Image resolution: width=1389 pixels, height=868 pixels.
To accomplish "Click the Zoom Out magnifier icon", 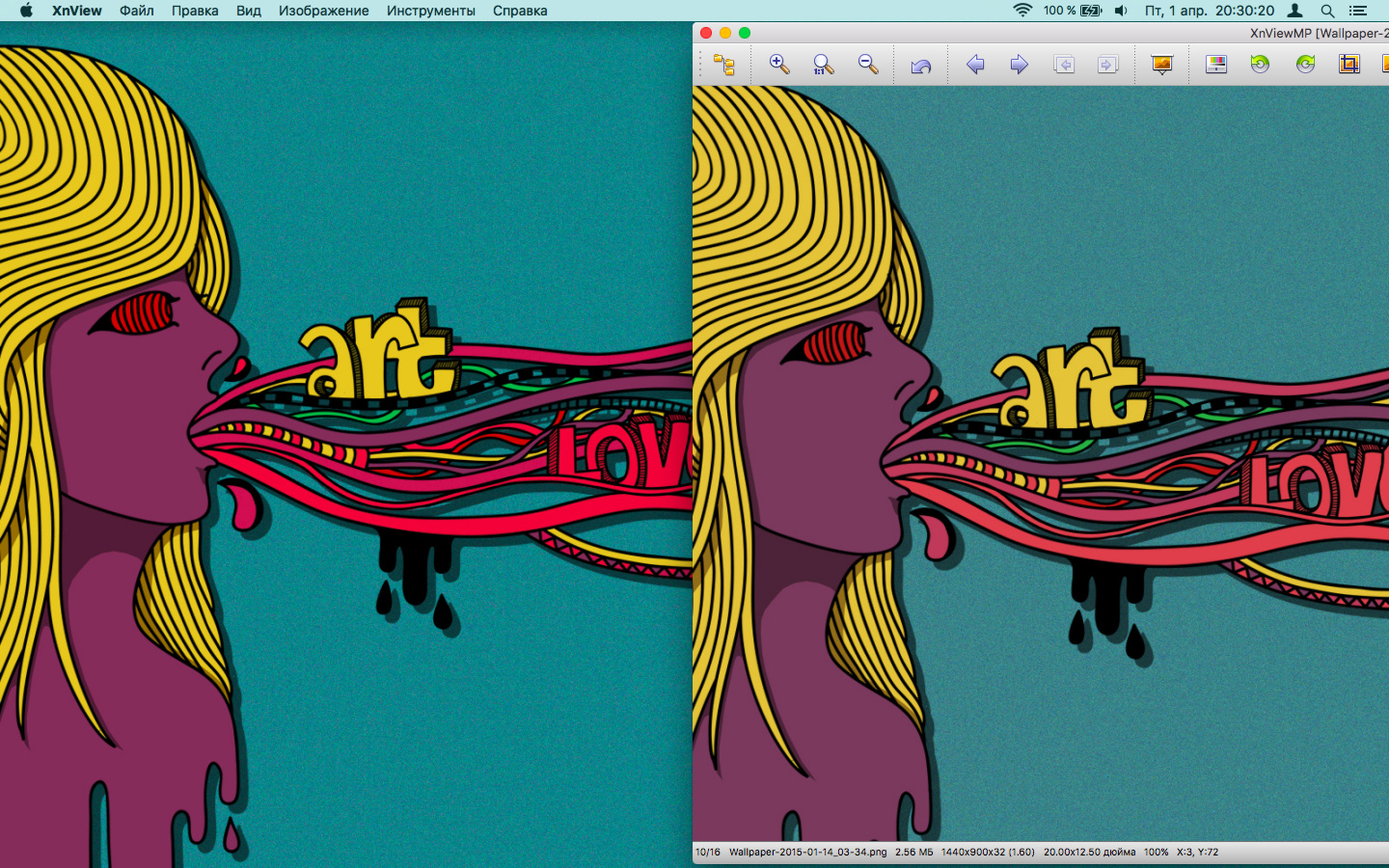I will tap(868, 65).
